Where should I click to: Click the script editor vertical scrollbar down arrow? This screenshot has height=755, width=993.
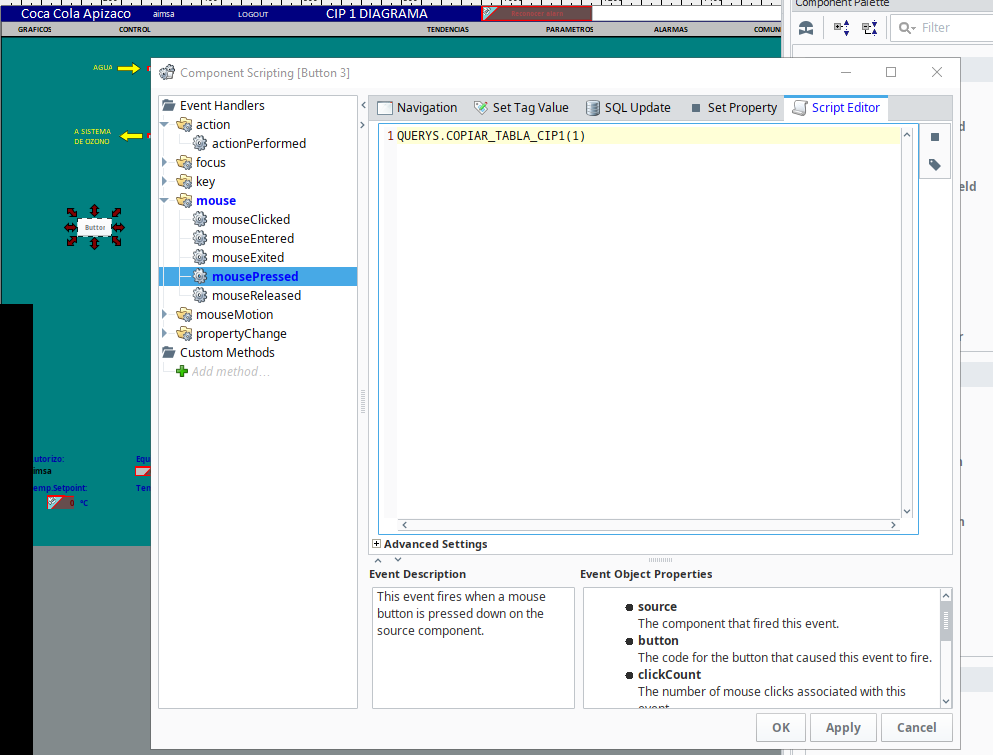pos(907,511)
